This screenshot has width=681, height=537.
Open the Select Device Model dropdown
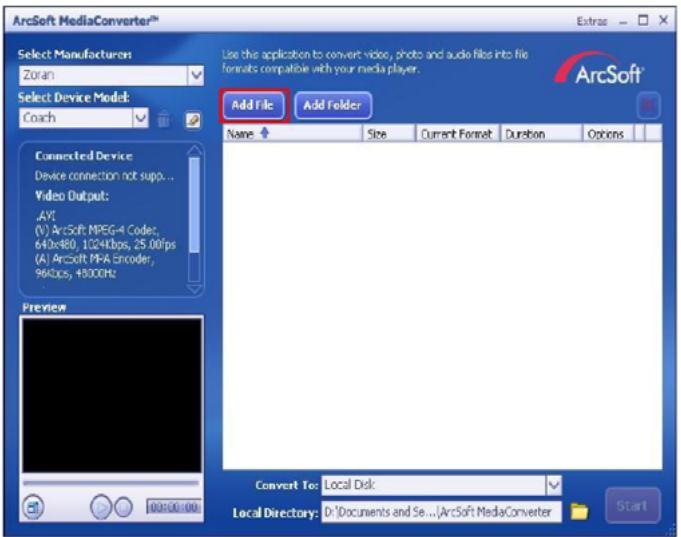point(140,118)
